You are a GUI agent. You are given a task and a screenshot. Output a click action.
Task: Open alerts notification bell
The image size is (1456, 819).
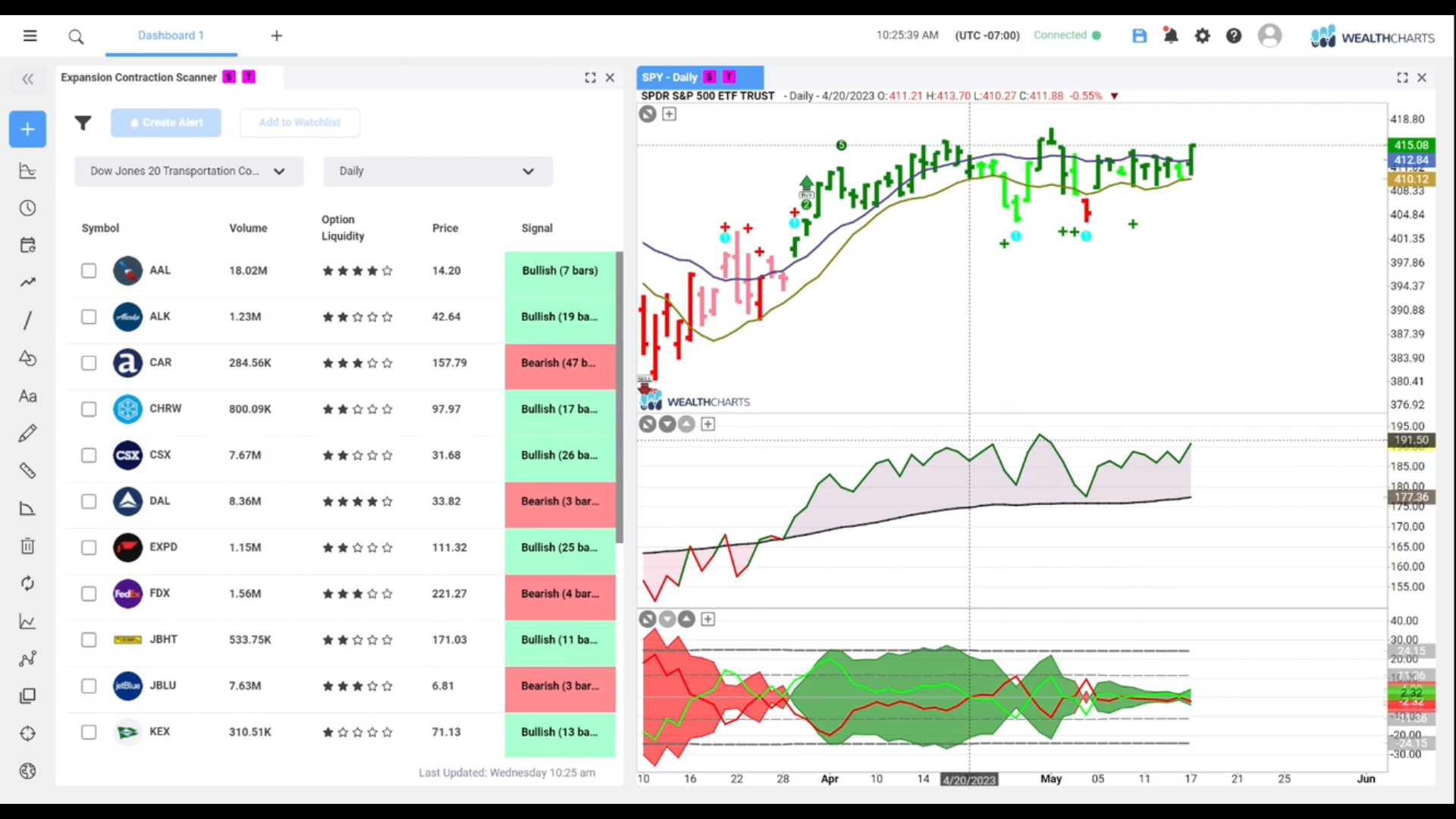point(1170,36)
